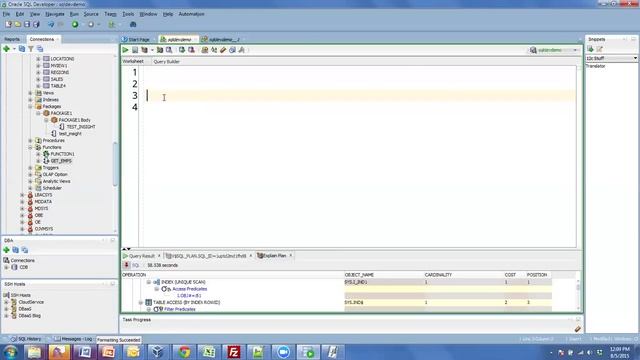Click the OBJECT_NAME column header
640x360 pixels.
tap(359, 275)
